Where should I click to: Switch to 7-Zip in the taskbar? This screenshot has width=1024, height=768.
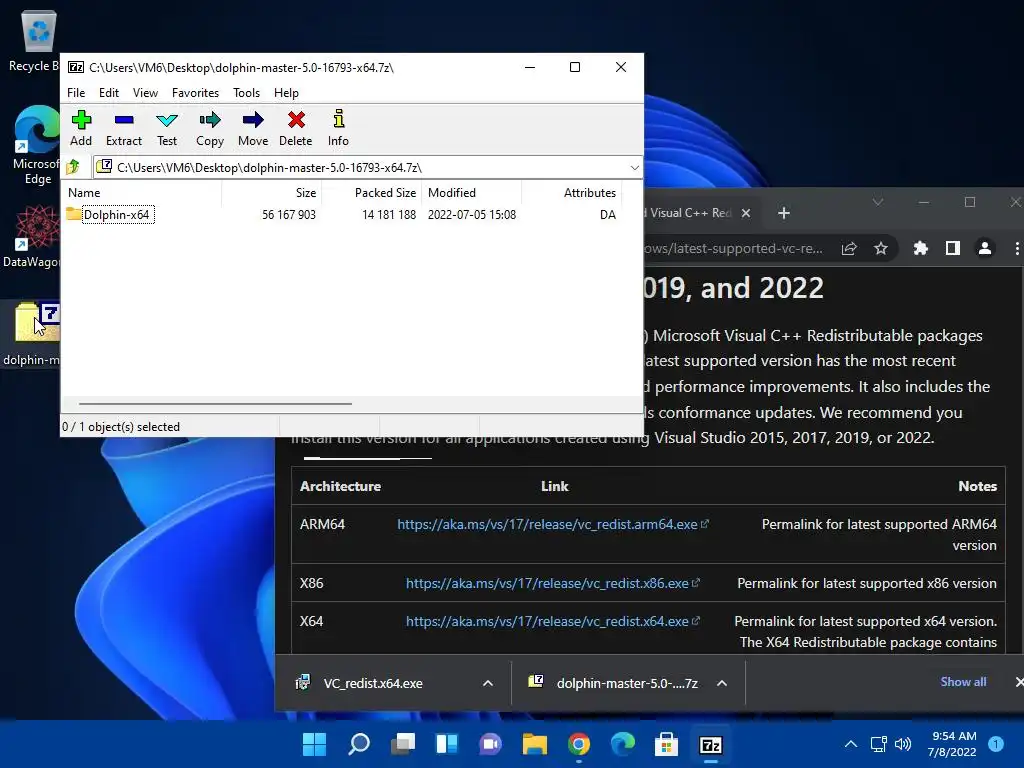tap(711, 744)
